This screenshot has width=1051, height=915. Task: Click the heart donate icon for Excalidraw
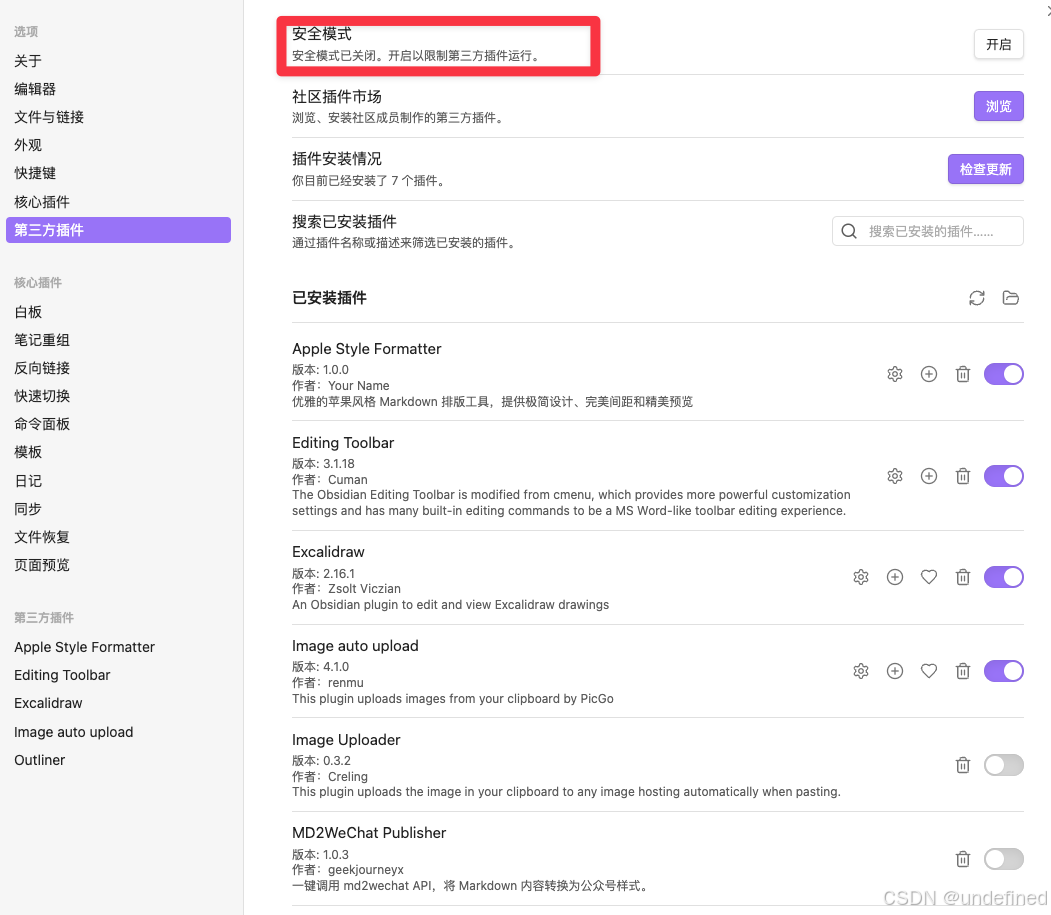pos(929,577)
